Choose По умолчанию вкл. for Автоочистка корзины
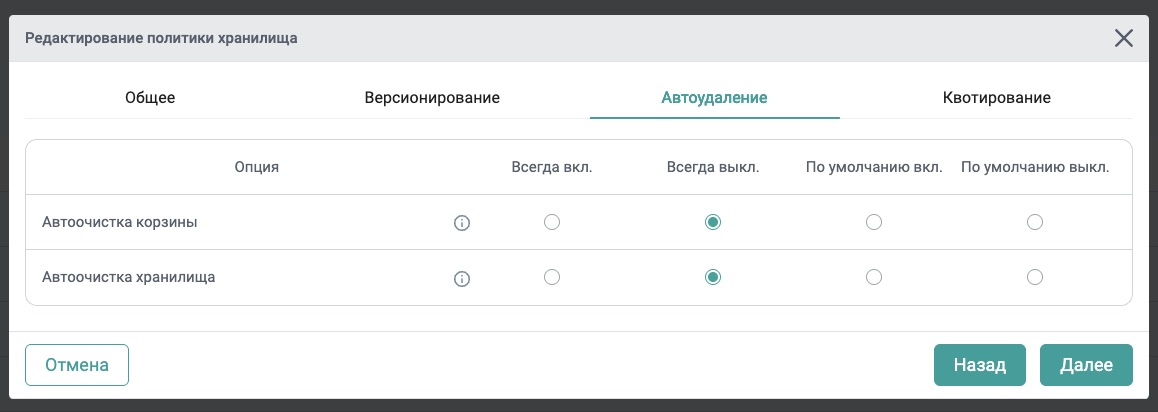Viewport: 1158px width, 412px height. click(874, 222)
